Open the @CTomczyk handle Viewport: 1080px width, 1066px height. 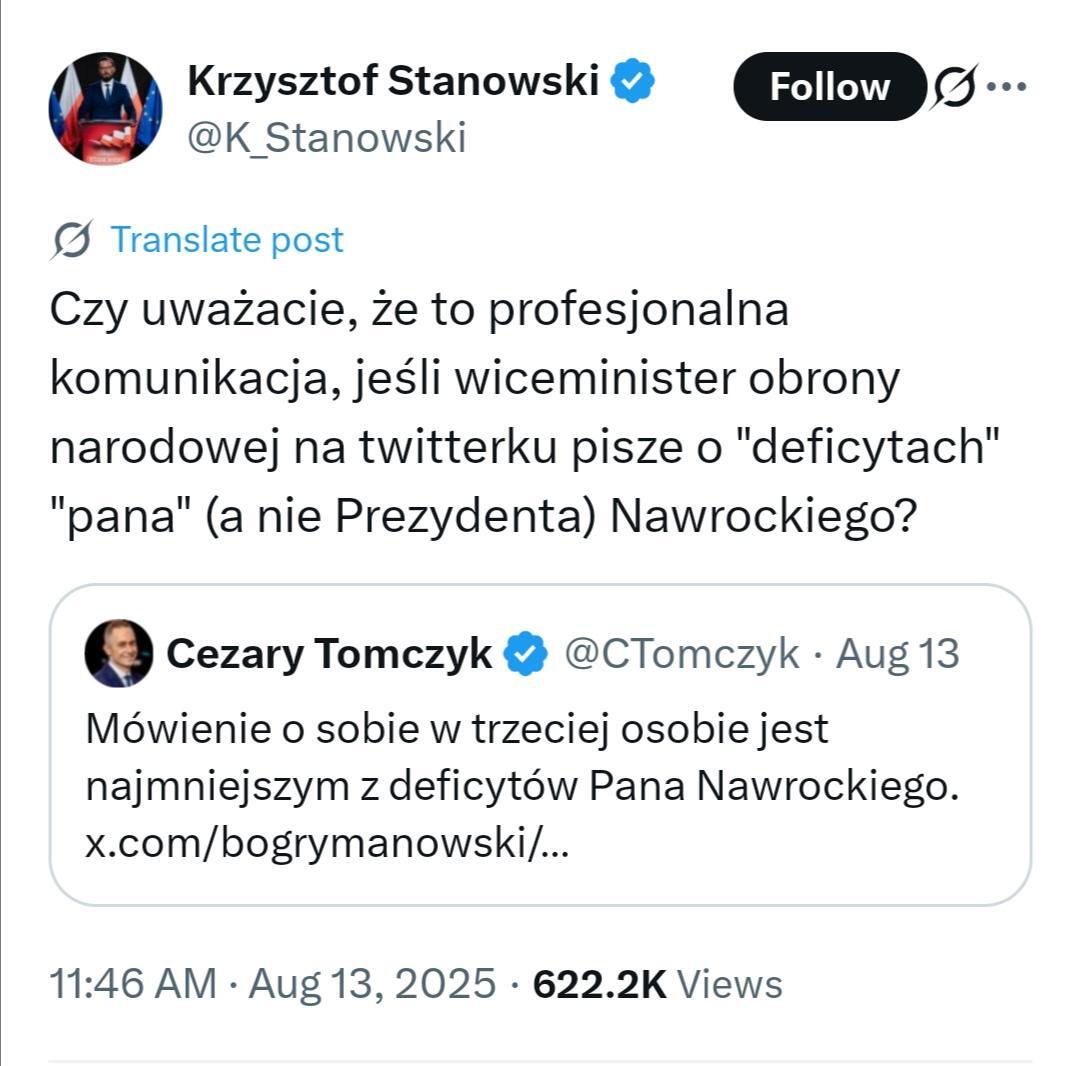point(682,654)
